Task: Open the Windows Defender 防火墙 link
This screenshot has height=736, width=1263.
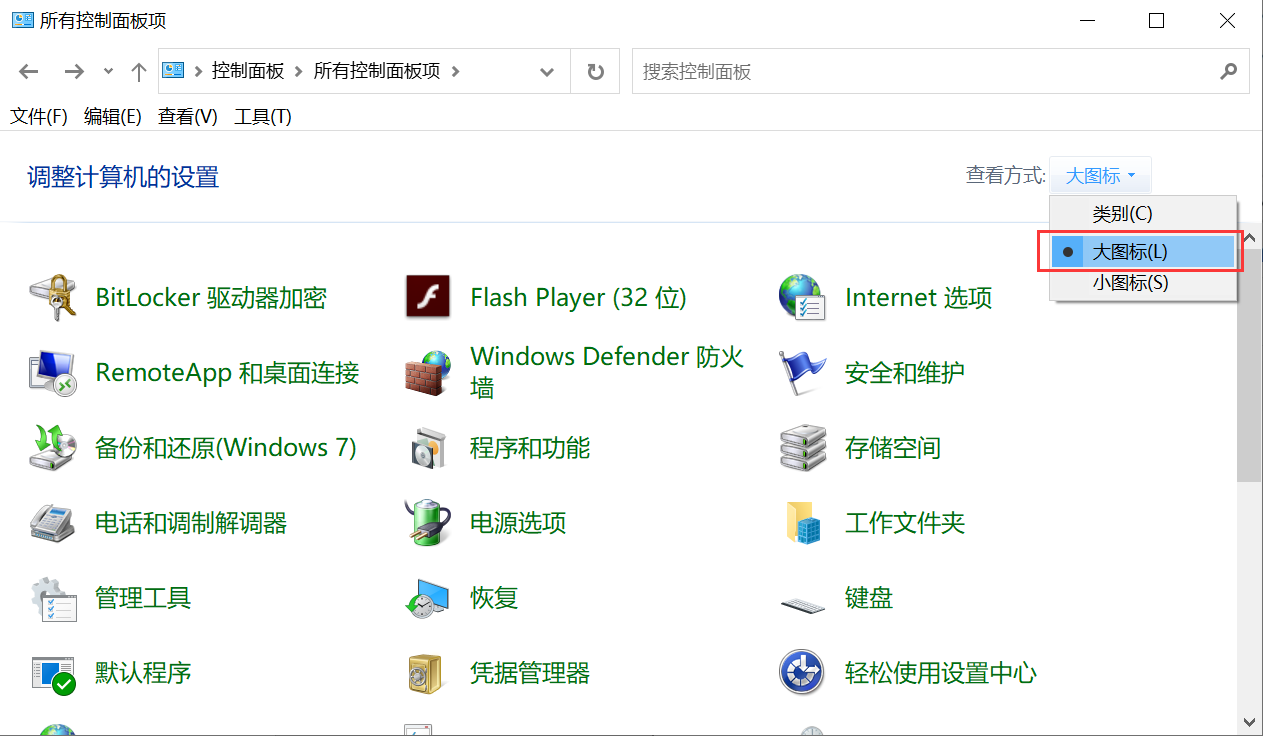Action: pos(607,372)
